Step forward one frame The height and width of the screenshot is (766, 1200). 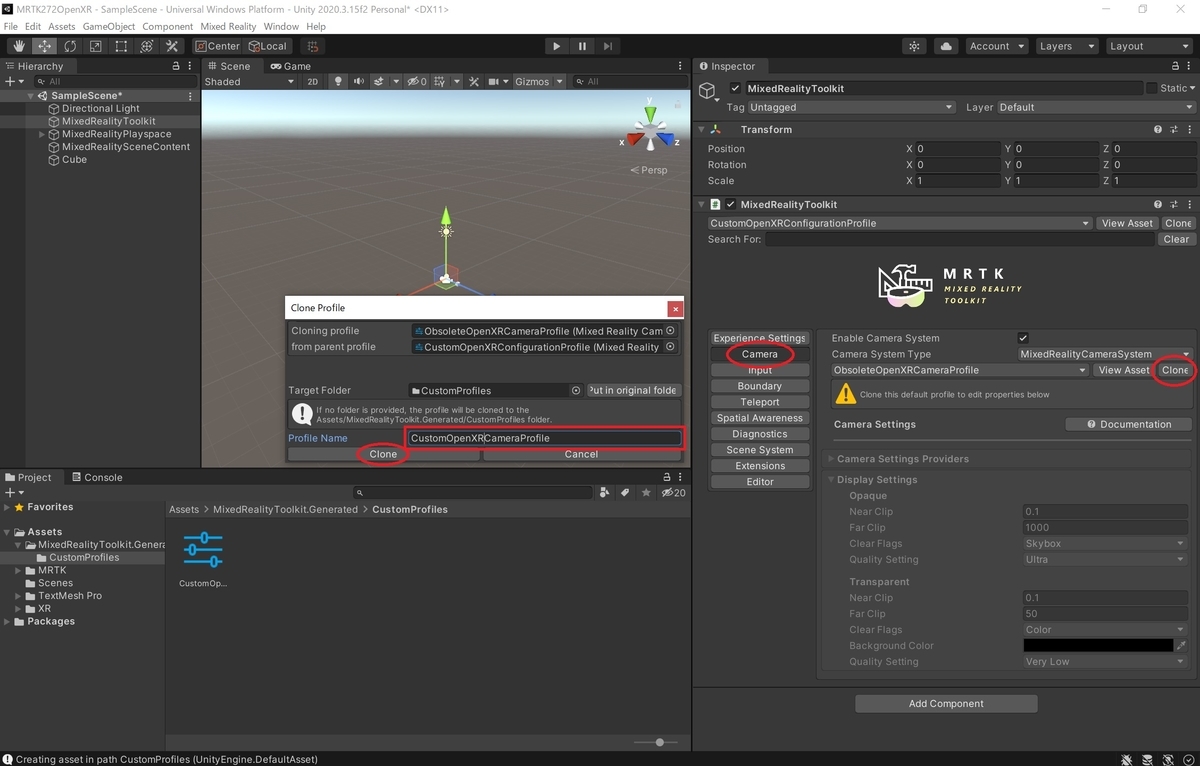tap(607, 46)
